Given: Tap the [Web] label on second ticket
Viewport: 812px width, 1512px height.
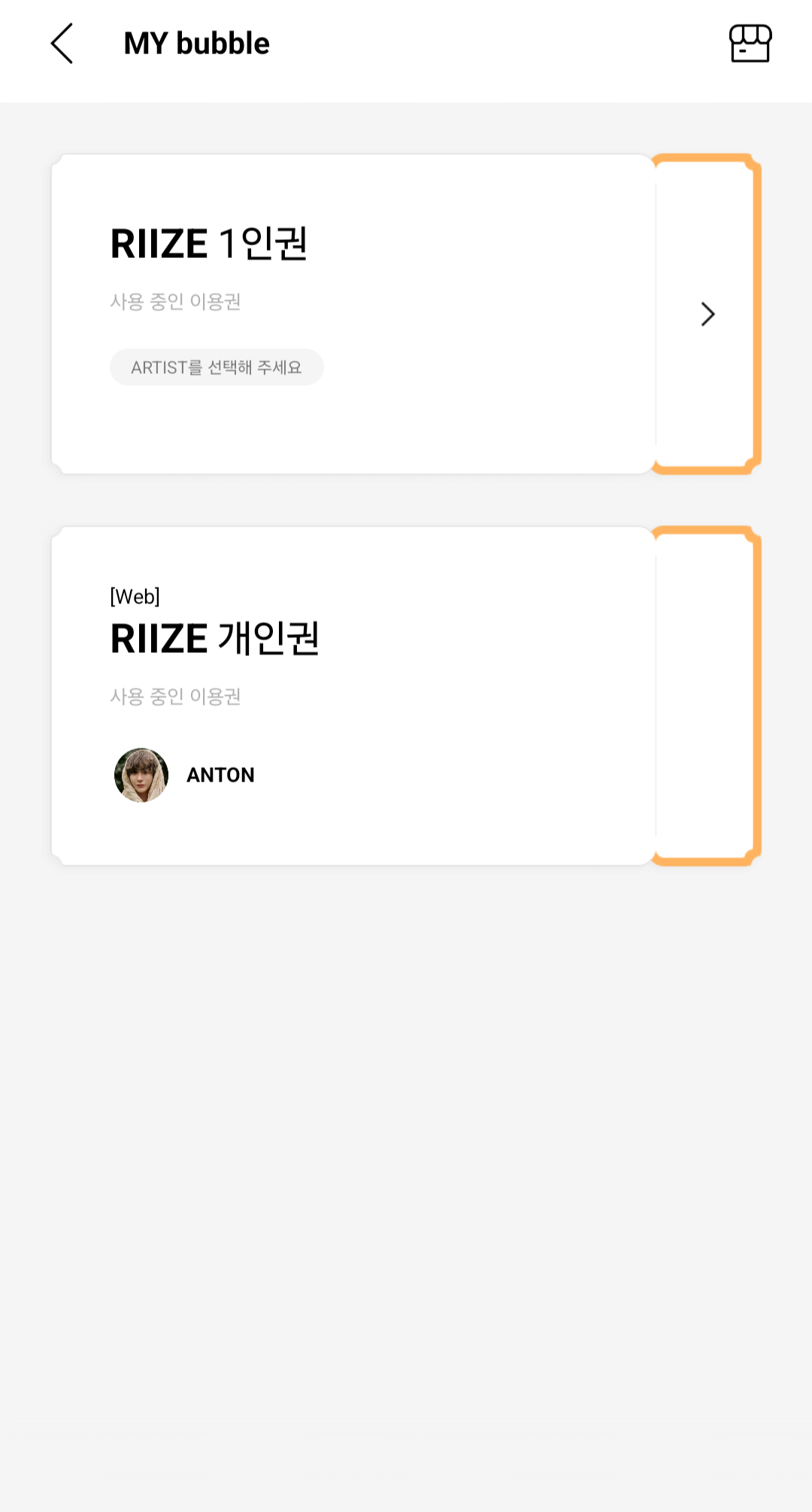Looking at the screenshot, I should pyautogui.click(x=135, y=597).
